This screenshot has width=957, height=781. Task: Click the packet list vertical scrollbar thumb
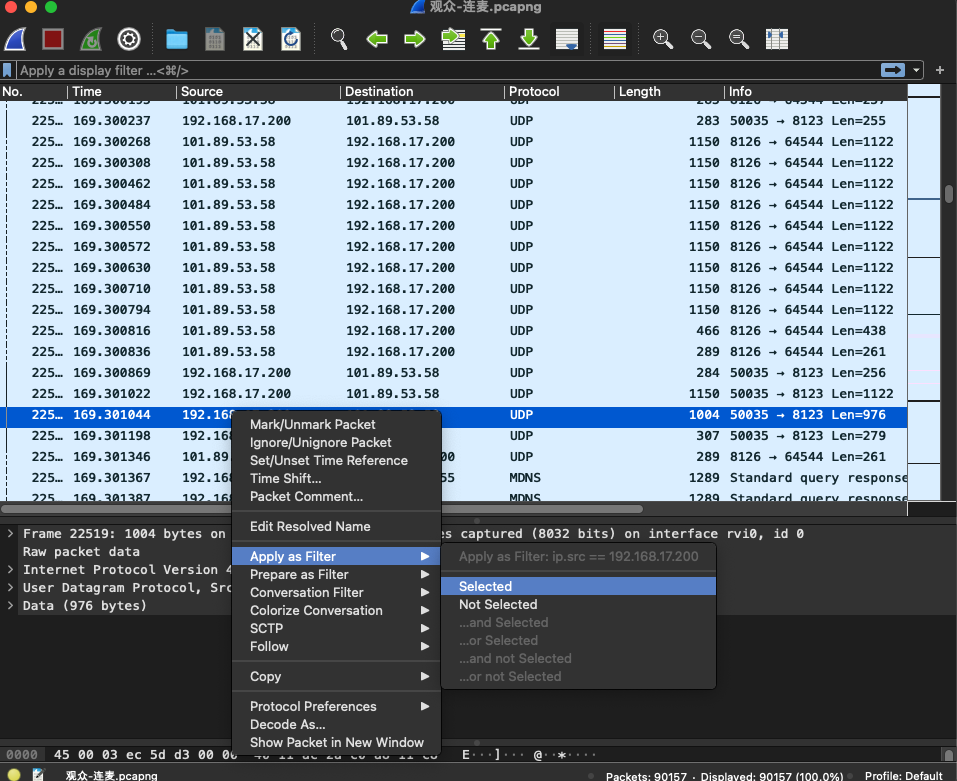point(949,194)
